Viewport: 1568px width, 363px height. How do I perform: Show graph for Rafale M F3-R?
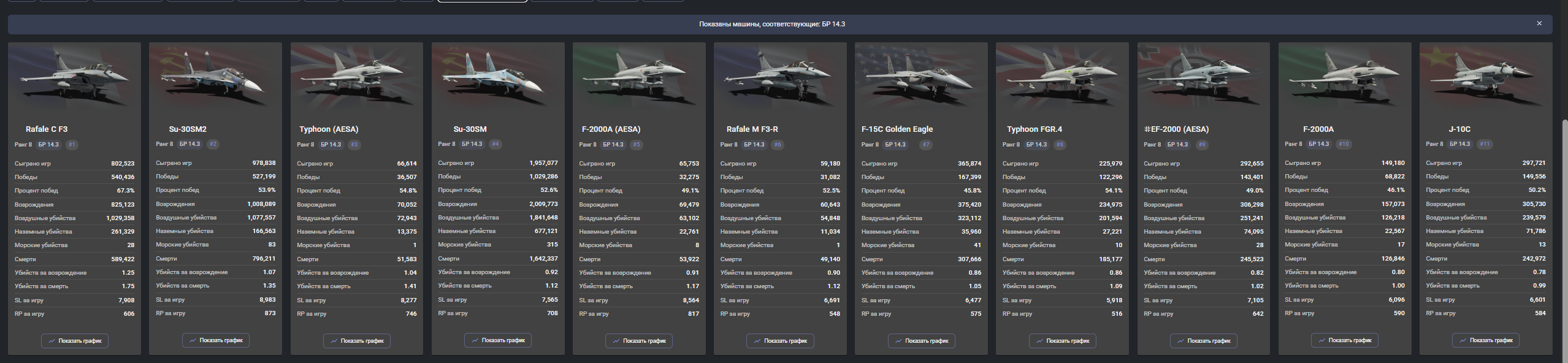780,340
